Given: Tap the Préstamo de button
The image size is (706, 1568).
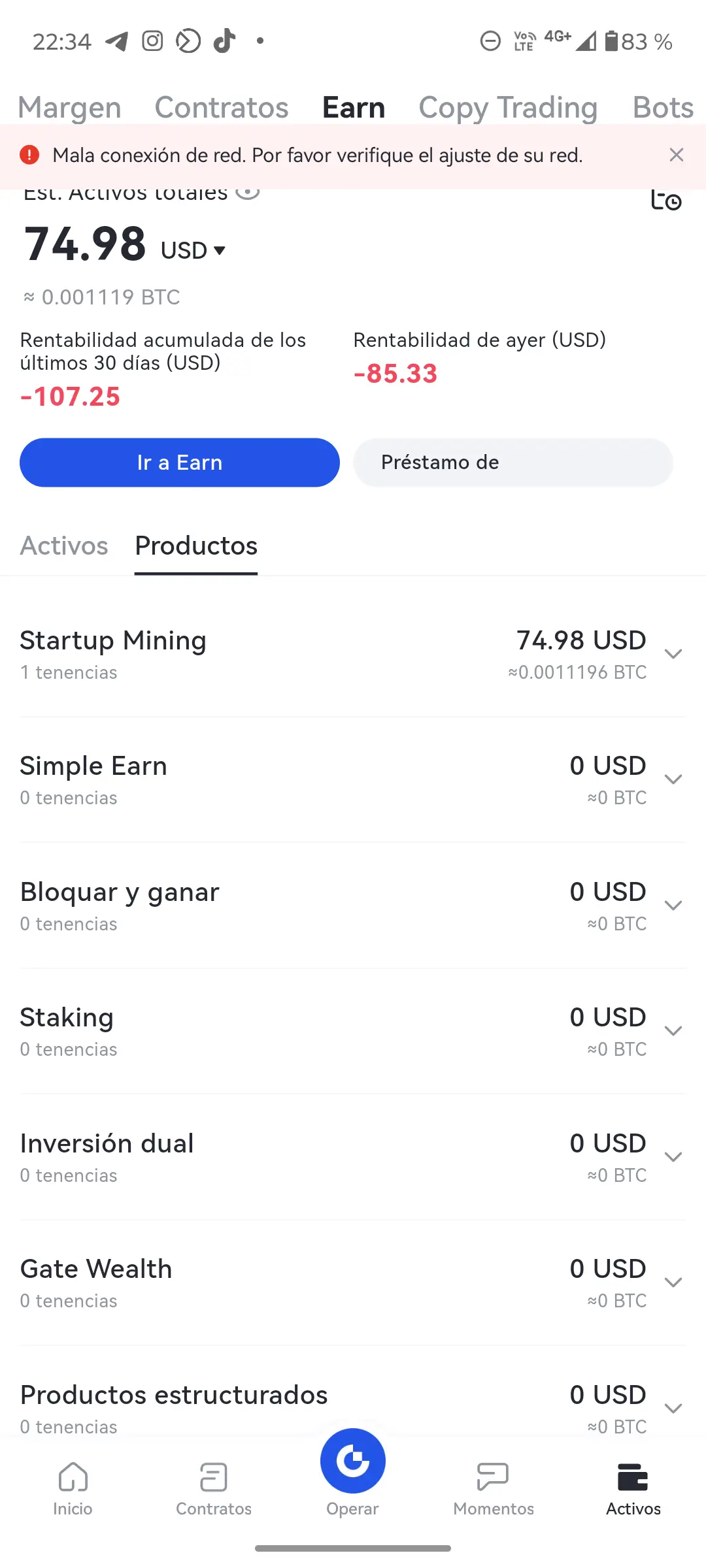Looking at the screenshot, I should tap(513, 463).
